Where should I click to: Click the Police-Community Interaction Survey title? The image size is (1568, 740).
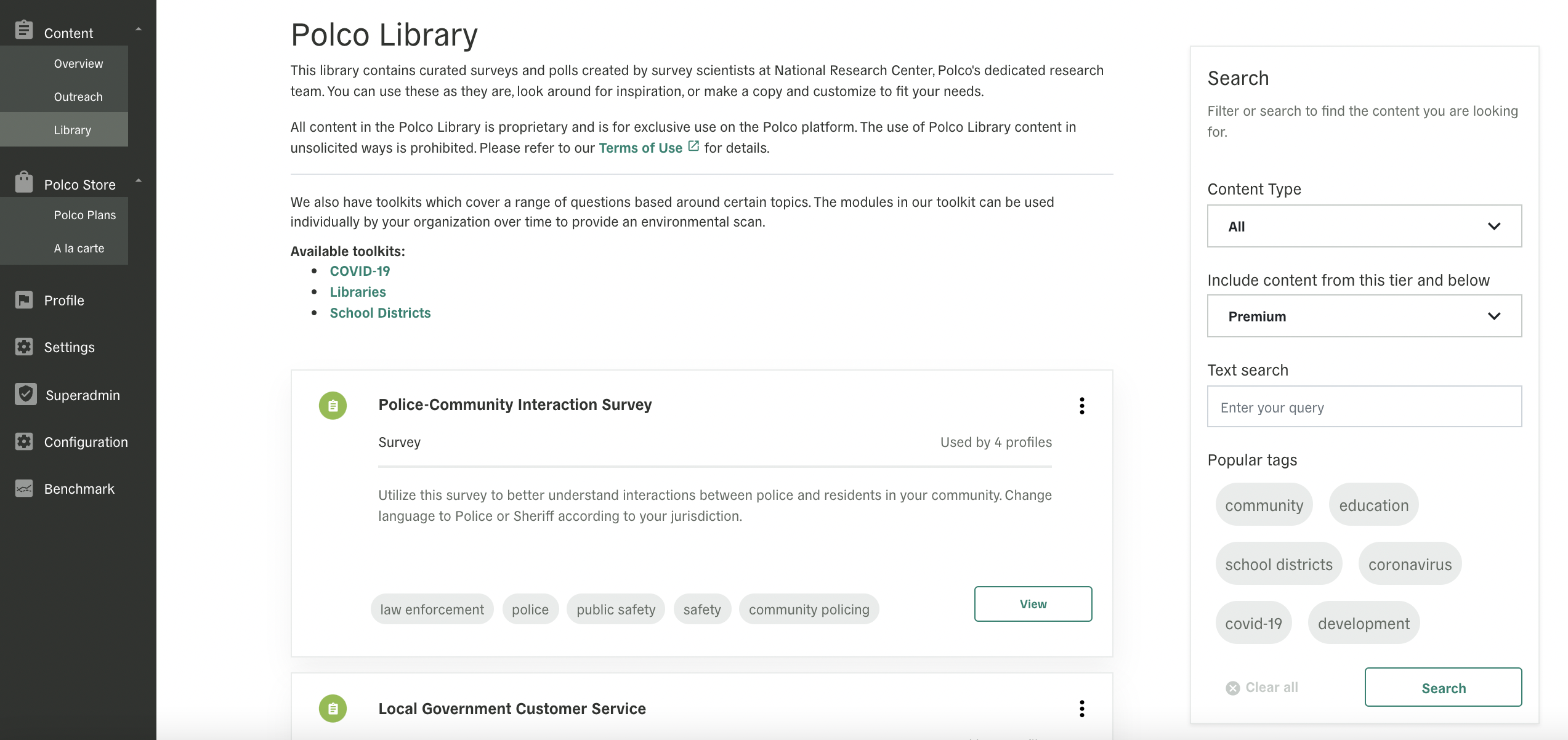click(x=515, y=404)
